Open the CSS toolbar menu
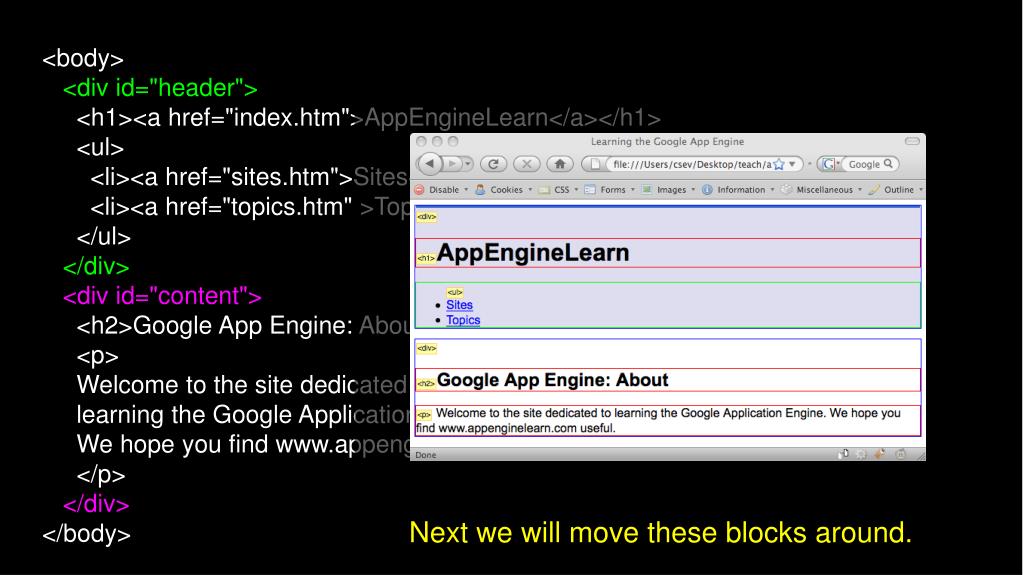The height and width of the screenshot is (575, 1023). (x=562, y=189)
